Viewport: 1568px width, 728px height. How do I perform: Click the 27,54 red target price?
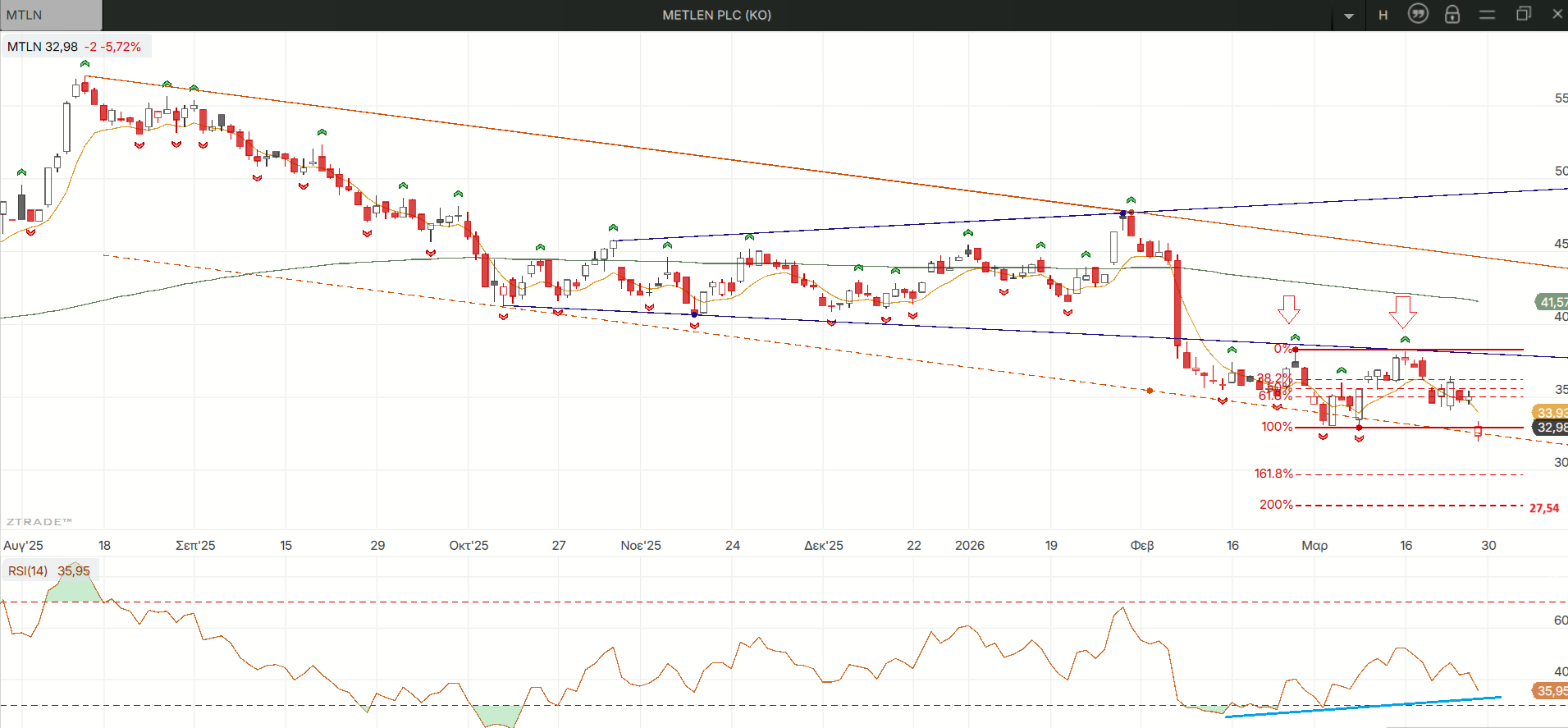[x=1543, y=508]
